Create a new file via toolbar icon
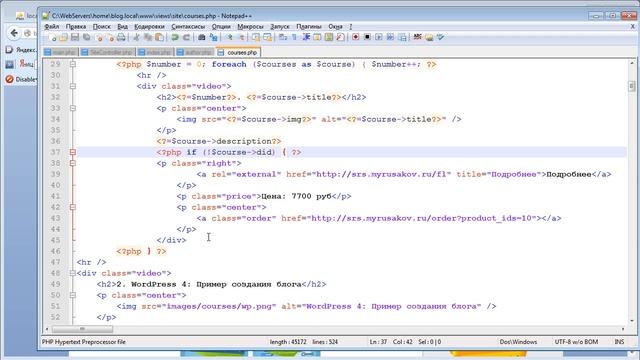640x360 pixels. [x=52, y=38]
